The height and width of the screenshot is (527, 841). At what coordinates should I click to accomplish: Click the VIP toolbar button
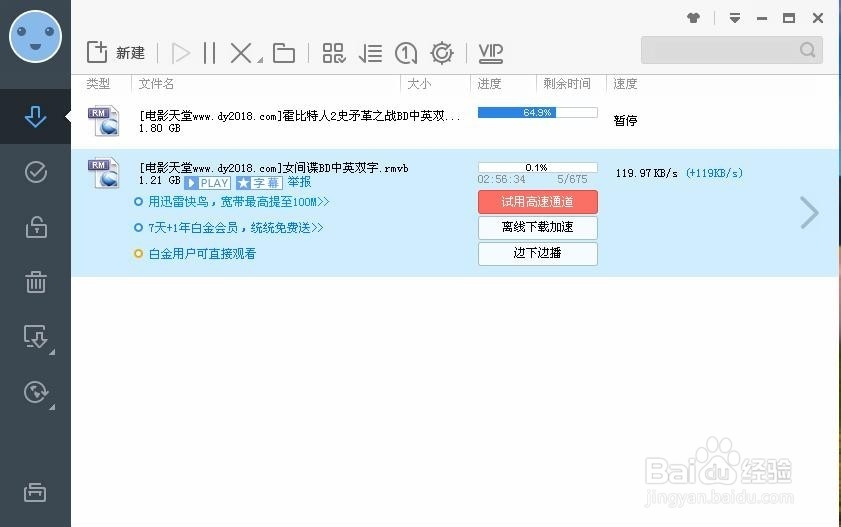(x=491, y=53)
